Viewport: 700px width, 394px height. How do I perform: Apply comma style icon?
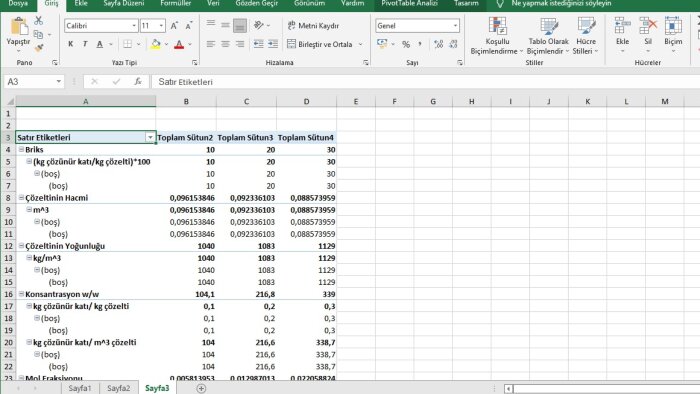[420, 44]
